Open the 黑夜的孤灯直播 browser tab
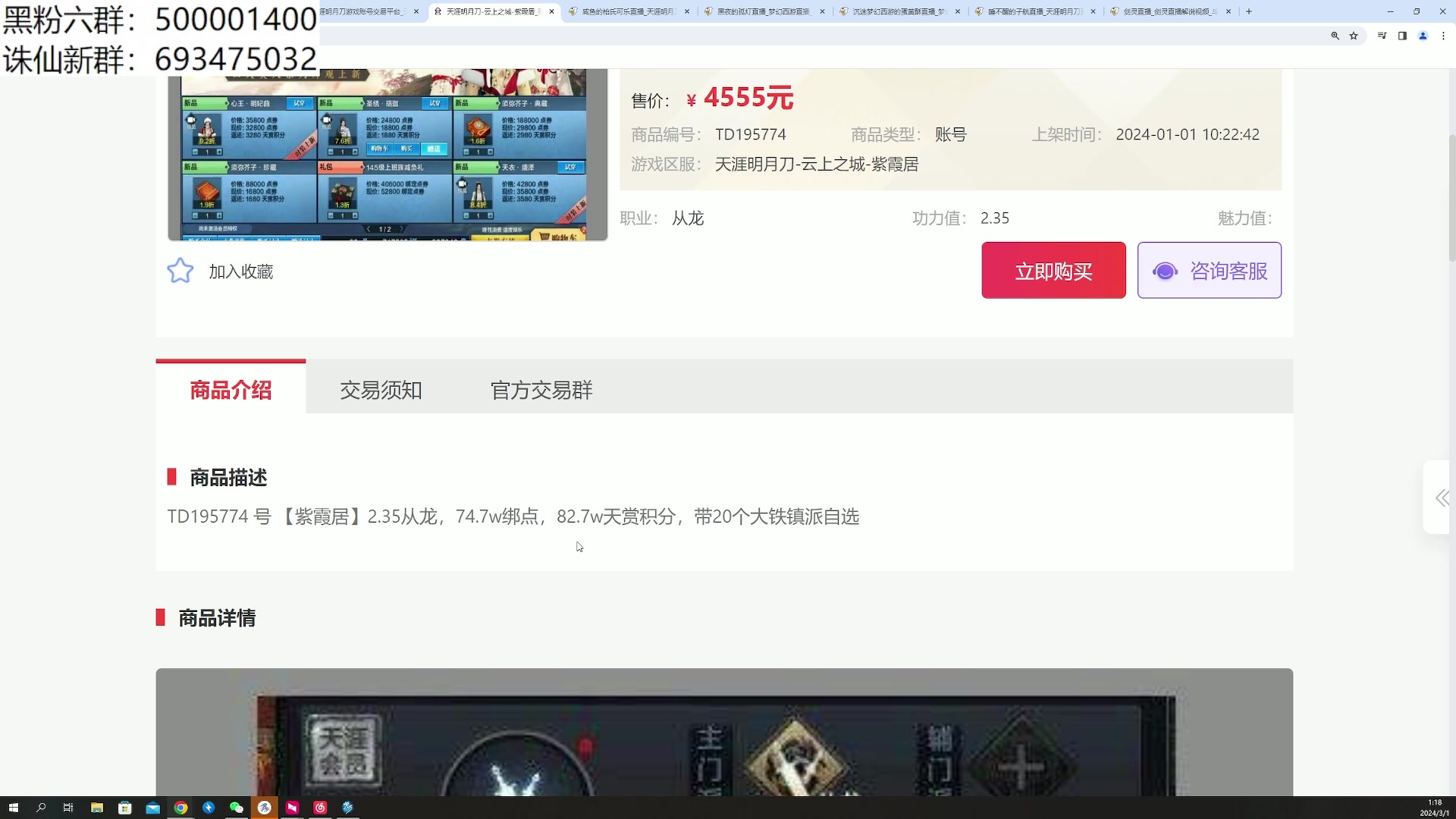The height and width of the screenshot is (819, 1456). (x=764, y=11)
